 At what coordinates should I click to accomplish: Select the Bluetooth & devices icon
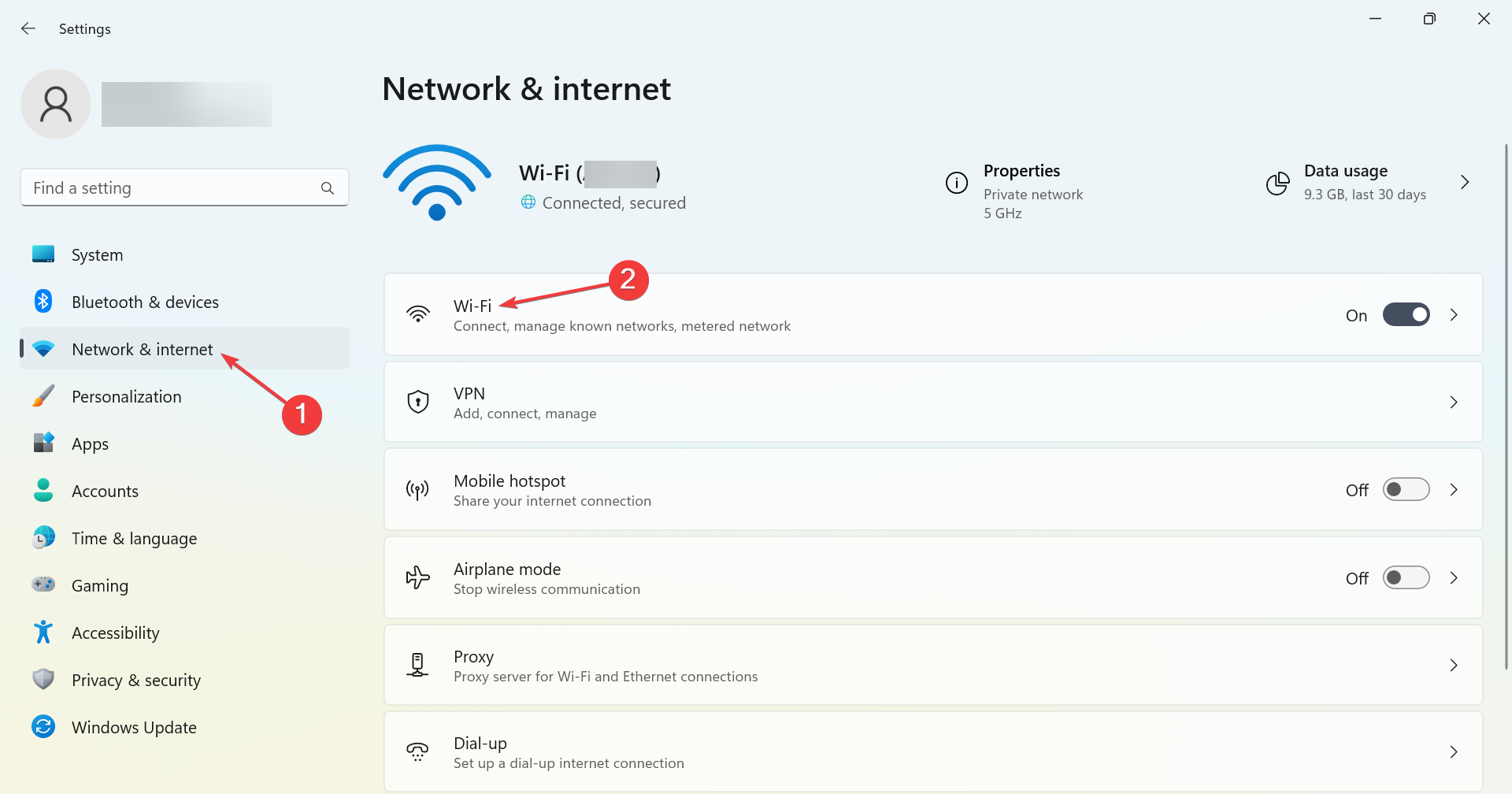point(43,301)
